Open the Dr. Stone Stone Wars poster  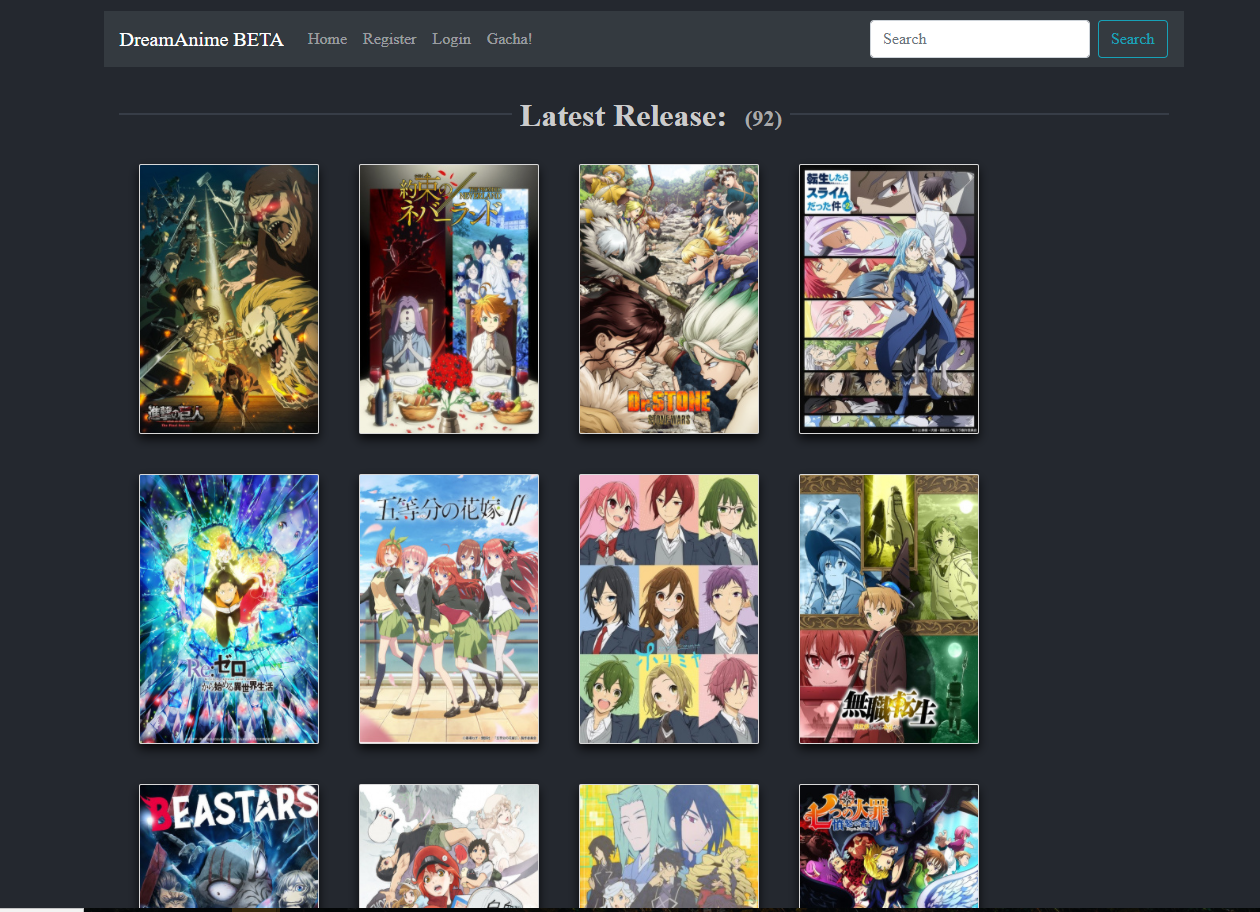tap(669, 299)
